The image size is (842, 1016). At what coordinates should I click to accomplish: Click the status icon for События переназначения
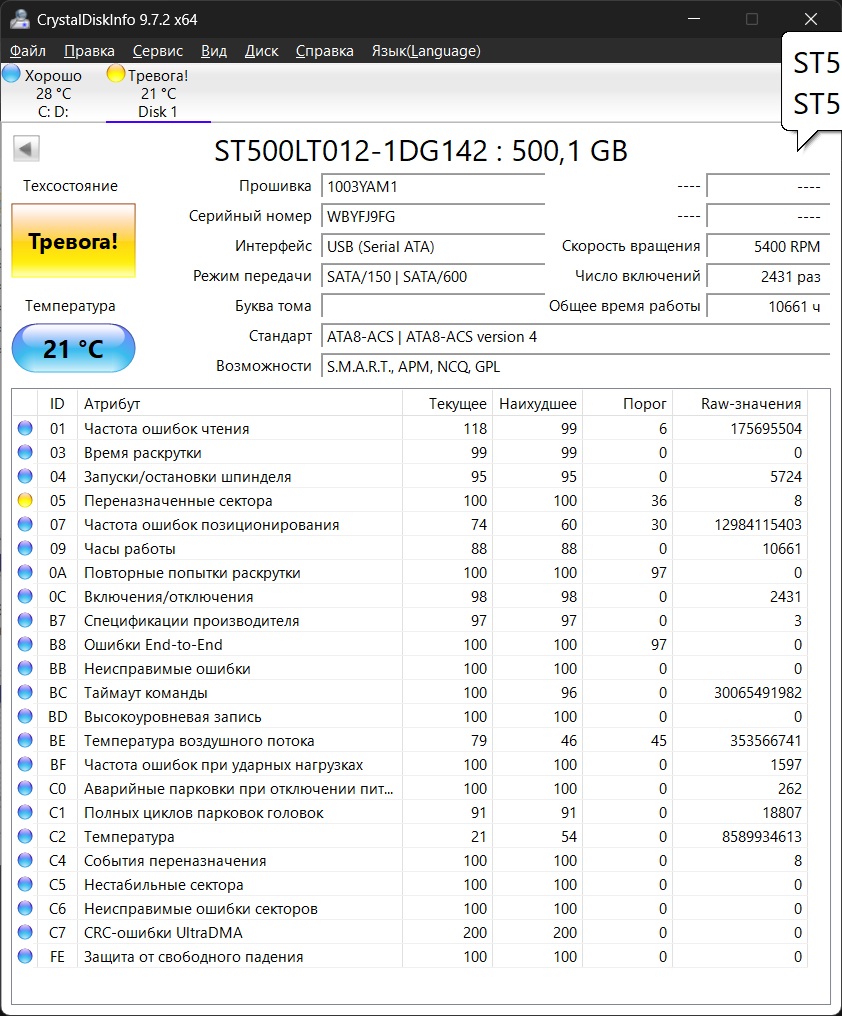[x=25, y=860]
